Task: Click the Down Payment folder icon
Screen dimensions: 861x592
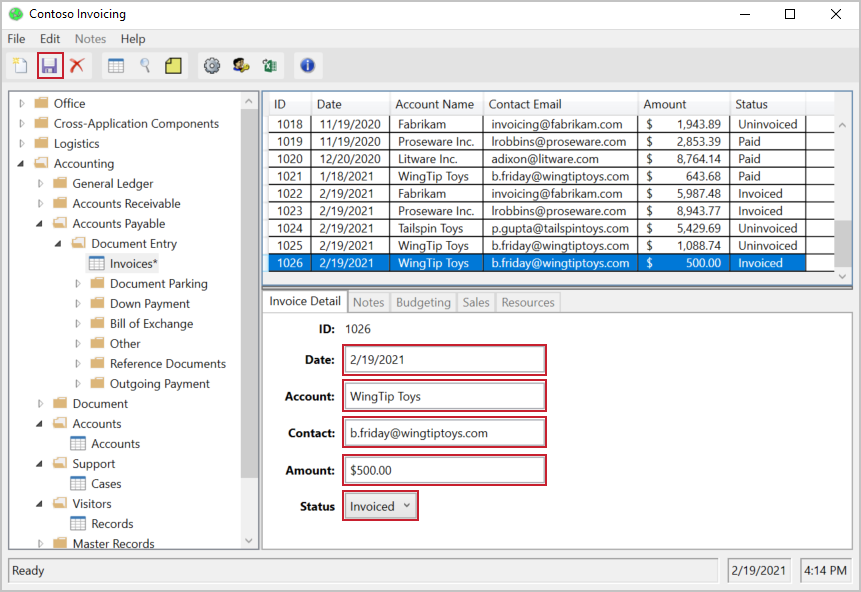Action: [x=97, y=304]
